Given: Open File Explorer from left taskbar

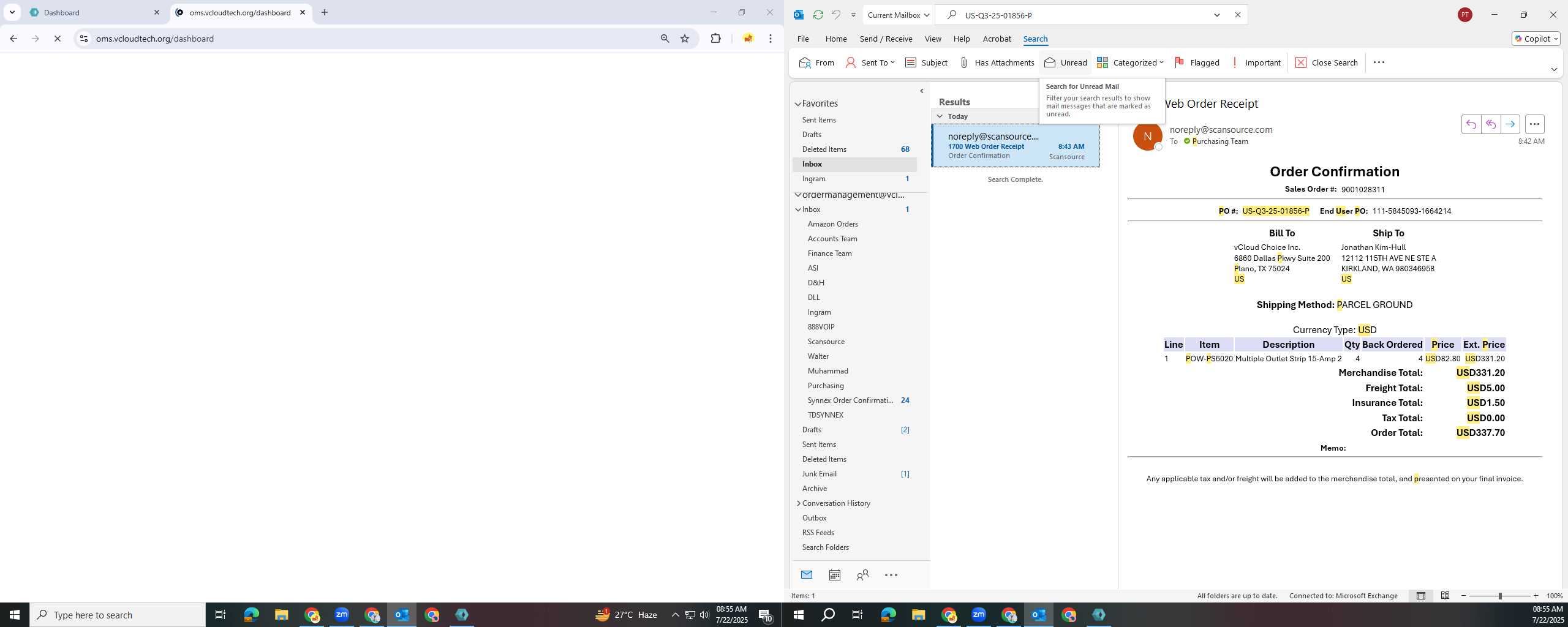Looking at the screenshot, I should [x=281, y=615].
